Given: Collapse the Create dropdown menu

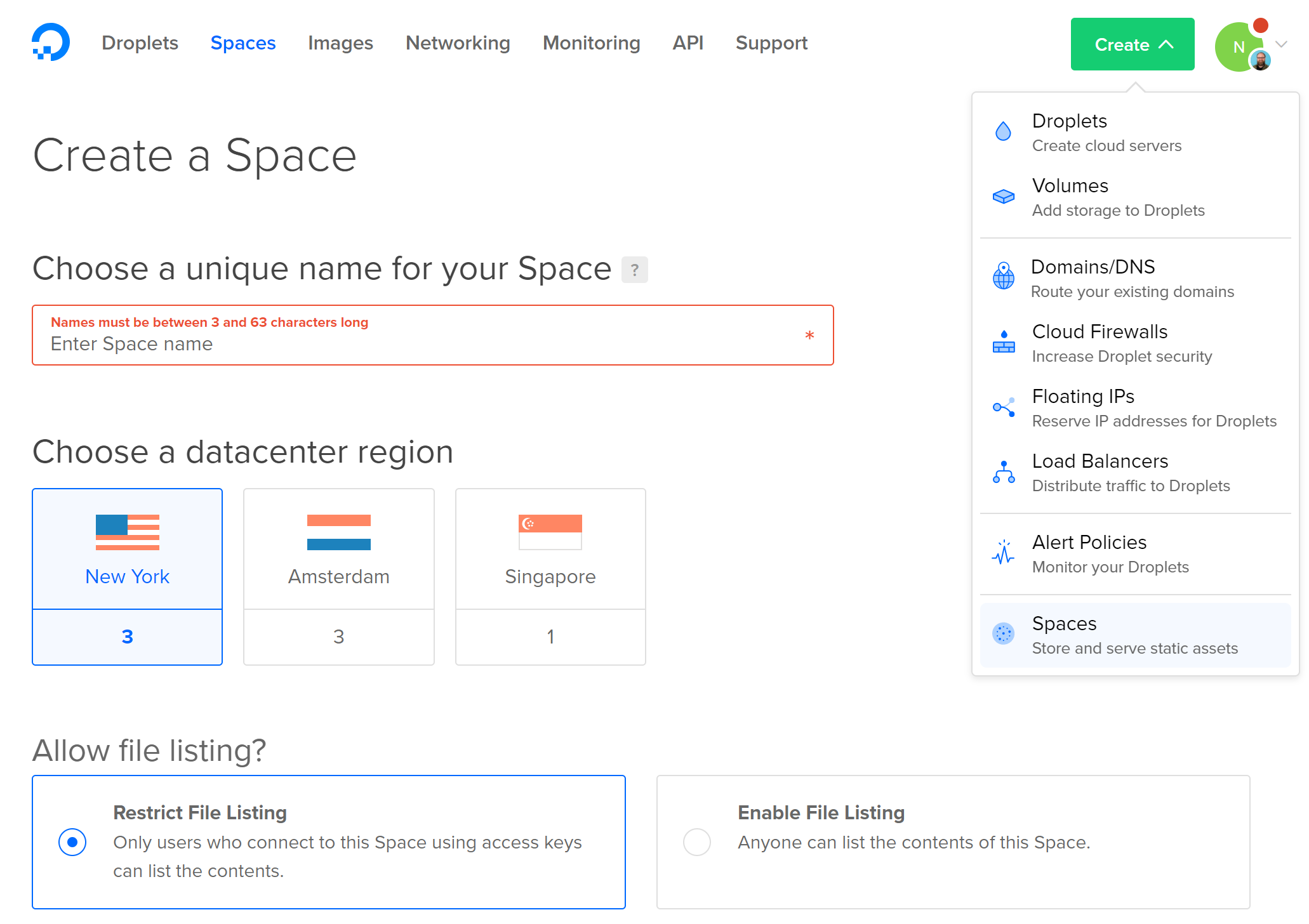Looking at the screenshot, I should pos(1133,44).
